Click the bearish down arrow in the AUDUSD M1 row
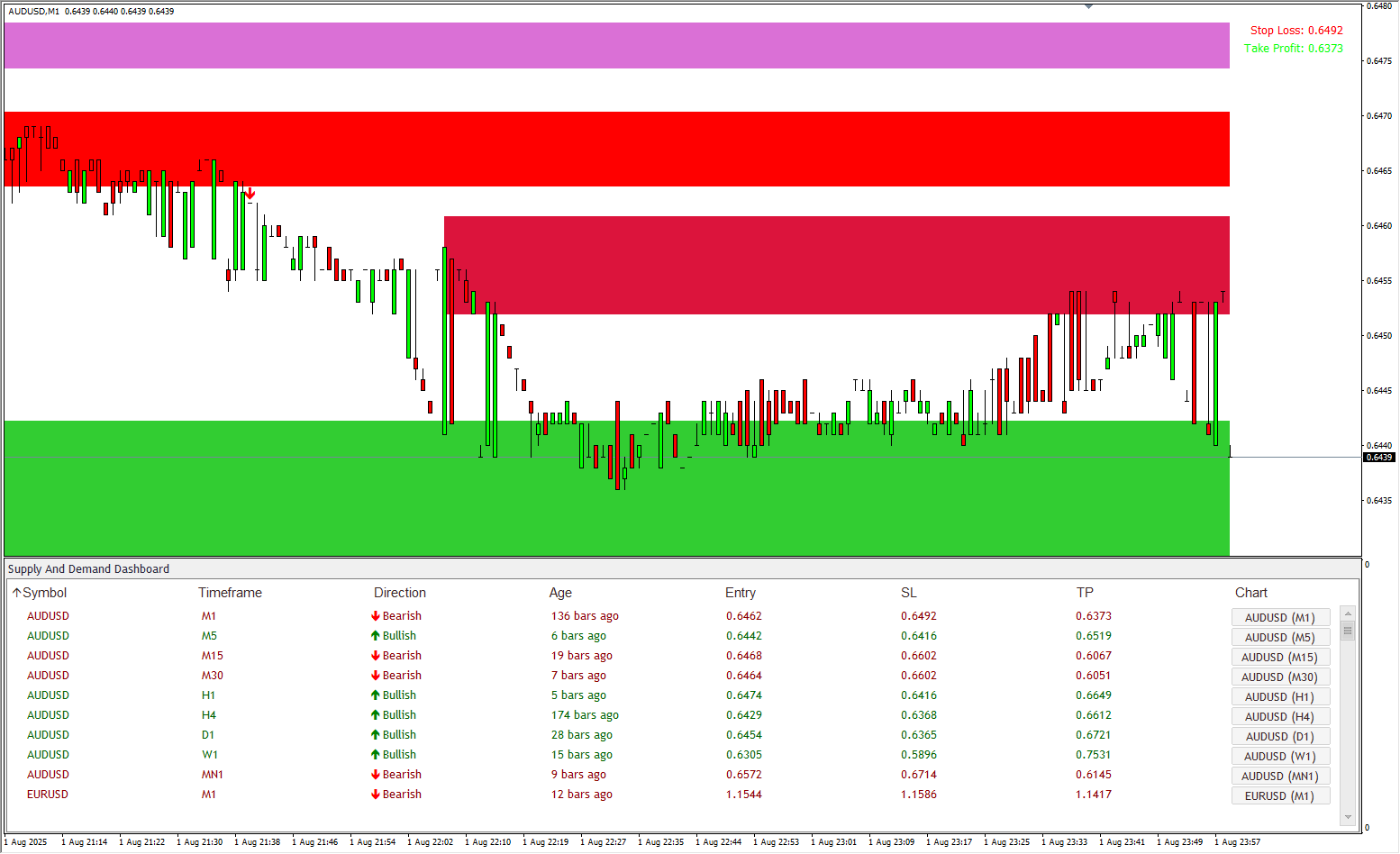1400x854 pixels. click(376, 616)
